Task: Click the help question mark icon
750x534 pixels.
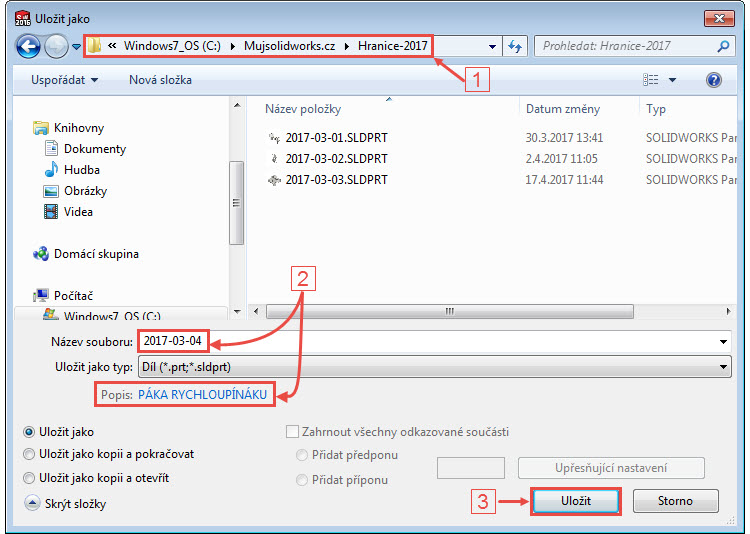Action: click(x=714, y=80)
